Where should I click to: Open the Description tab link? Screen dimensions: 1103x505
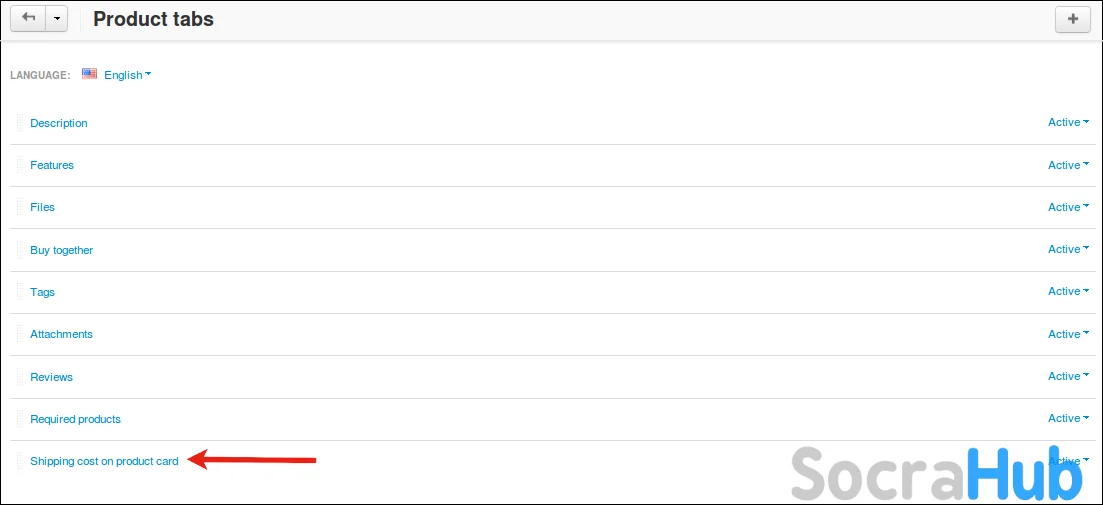(59, 123)
